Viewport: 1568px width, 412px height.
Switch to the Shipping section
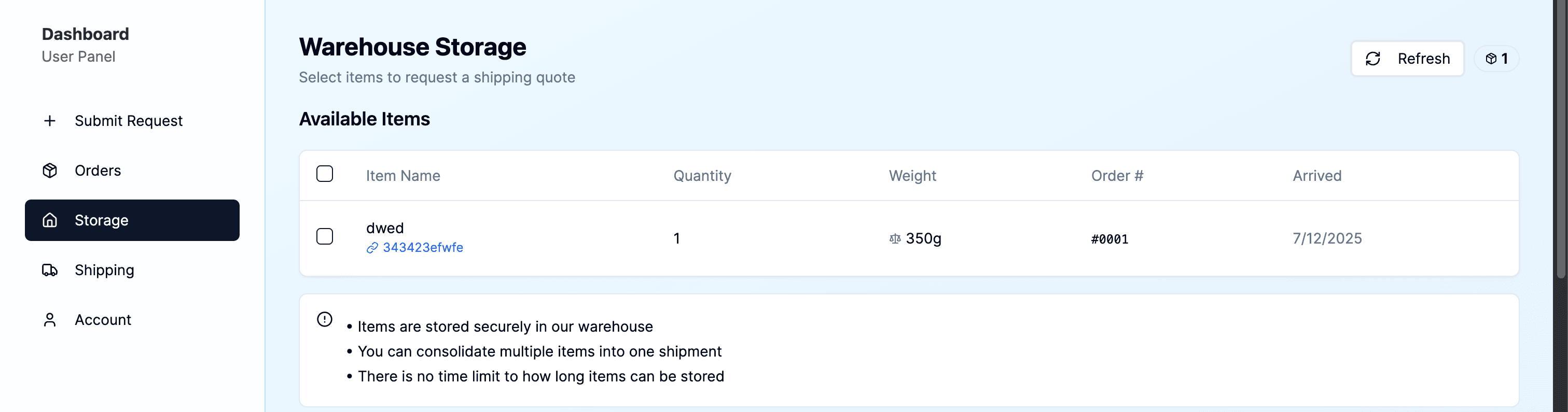pos(104,269)
